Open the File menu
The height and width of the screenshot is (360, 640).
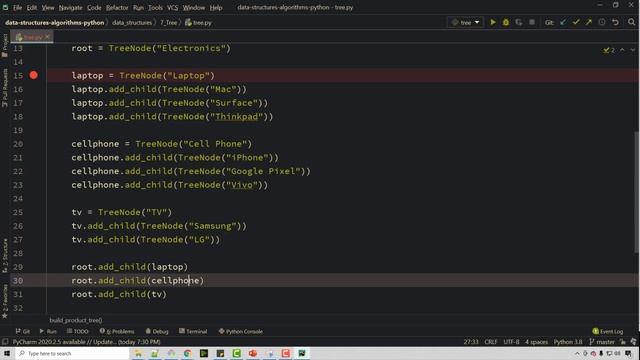click(17, 7)
